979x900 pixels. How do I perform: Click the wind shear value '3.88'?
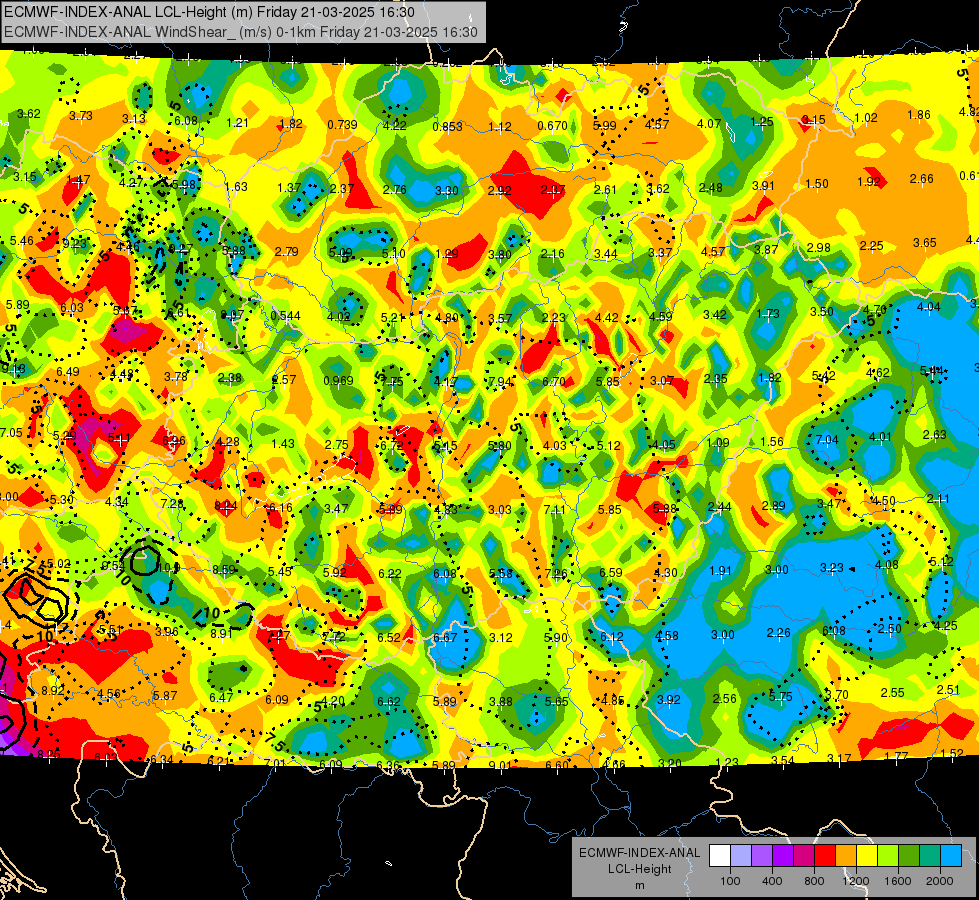click(501, 702)
